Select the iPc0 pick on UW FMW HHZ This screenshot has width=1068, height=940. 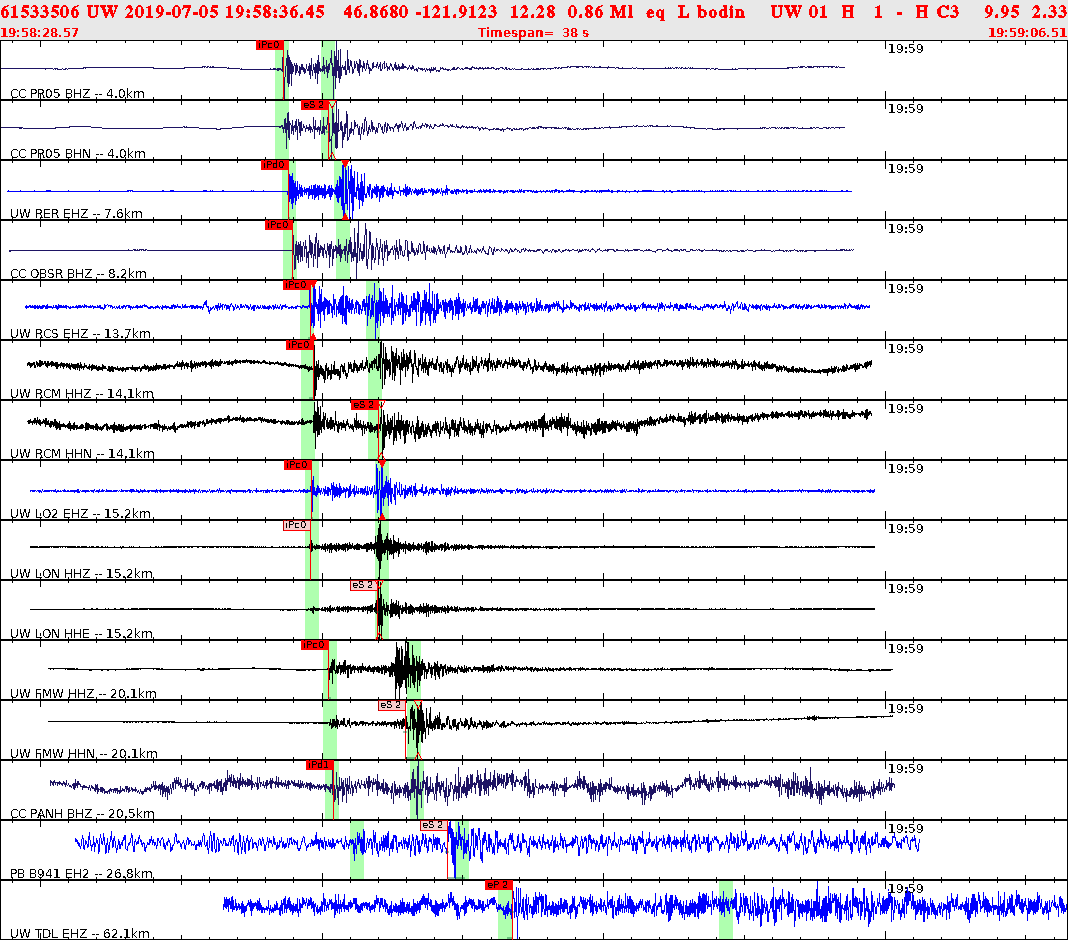coord(313,643)
